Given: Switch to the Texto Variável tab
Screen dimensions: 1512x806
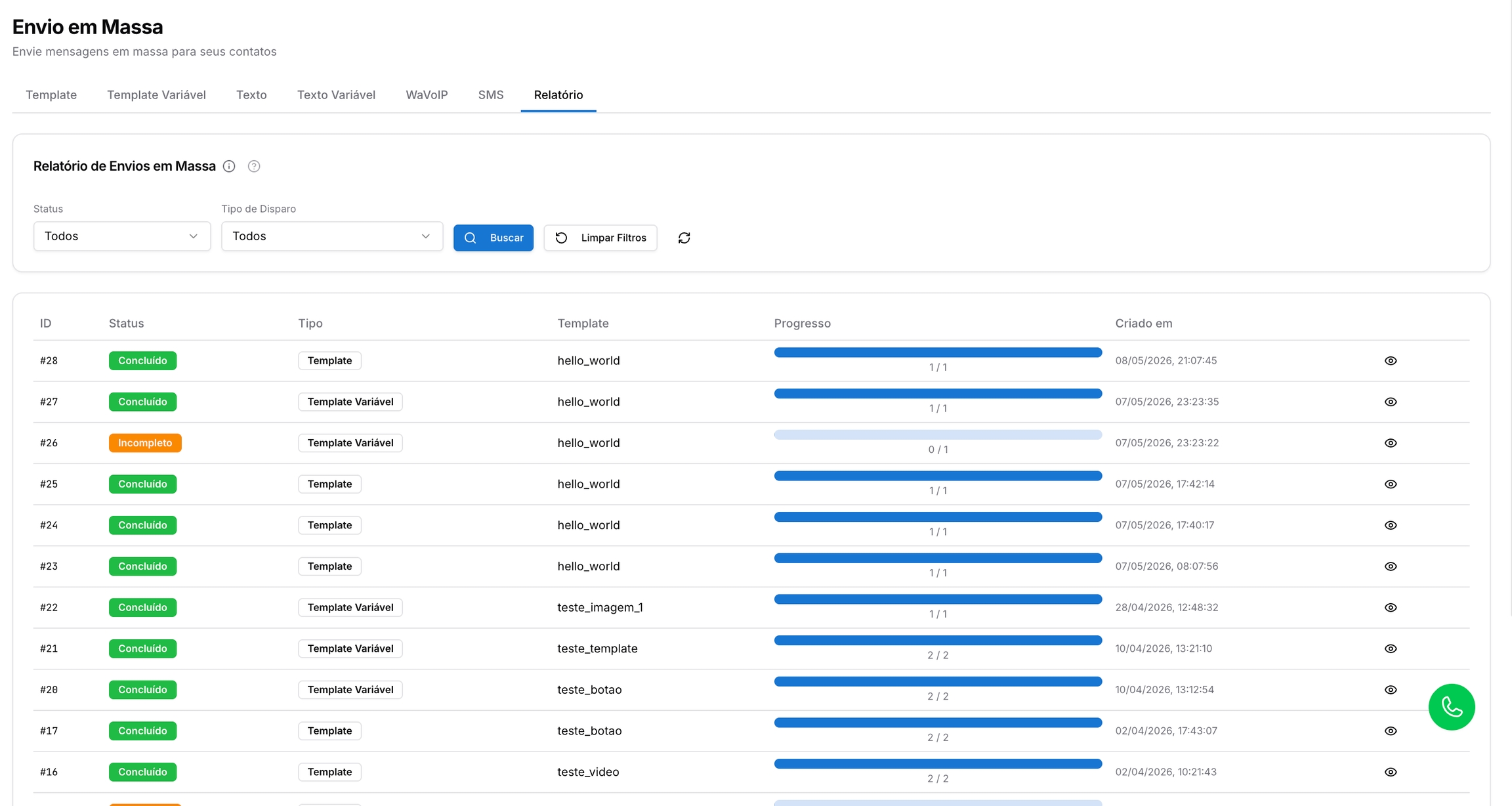Looking at the screenshot, I should tap(336, 95).
